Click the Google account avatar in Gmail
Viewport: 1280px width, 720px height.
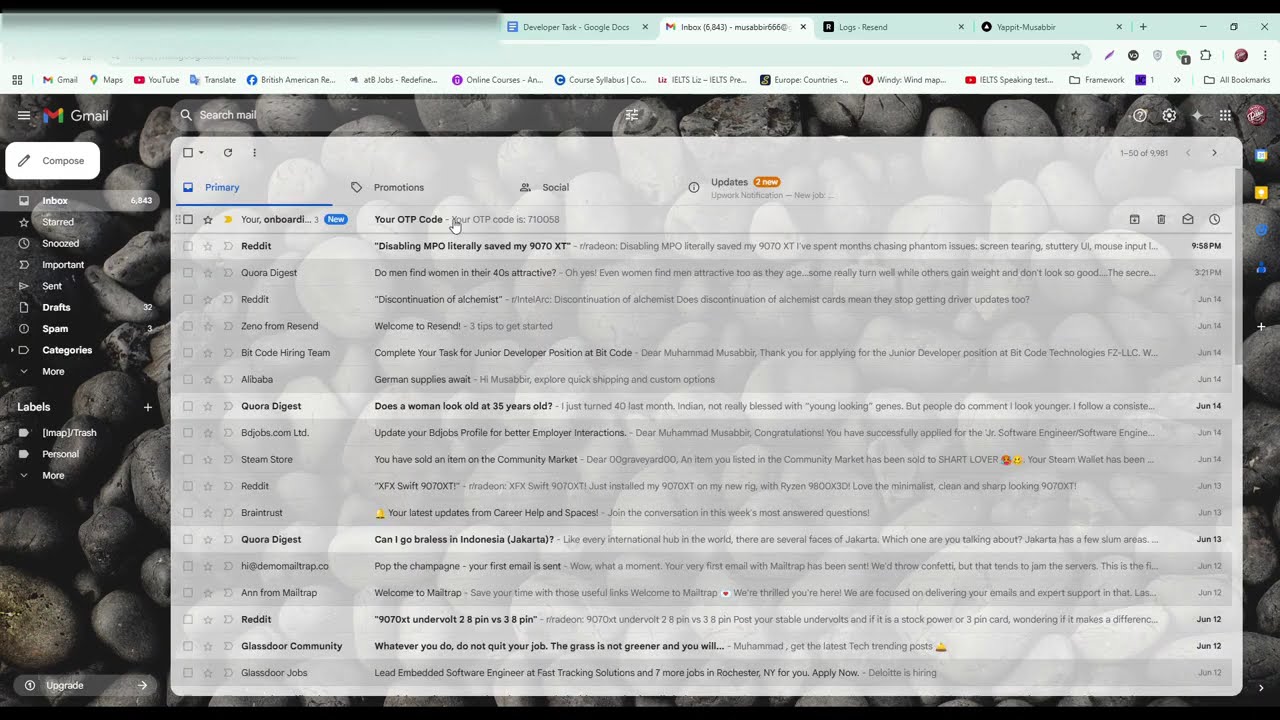coord(1255,115)
